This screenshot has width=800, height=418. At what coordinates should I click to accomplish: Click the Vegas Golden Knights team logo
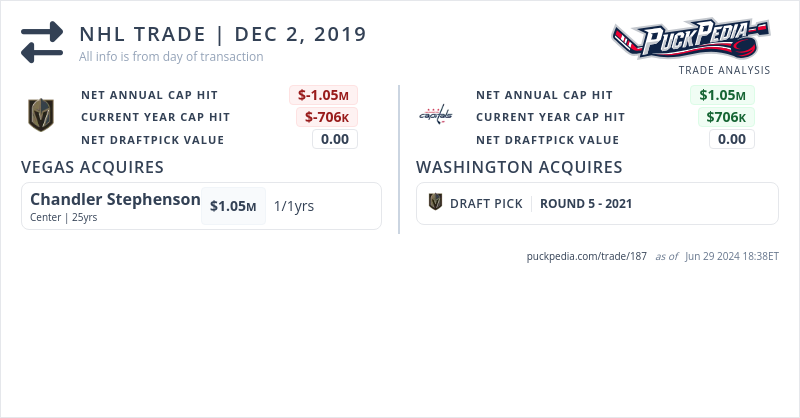pyautogui.click(x=40, y=116)
